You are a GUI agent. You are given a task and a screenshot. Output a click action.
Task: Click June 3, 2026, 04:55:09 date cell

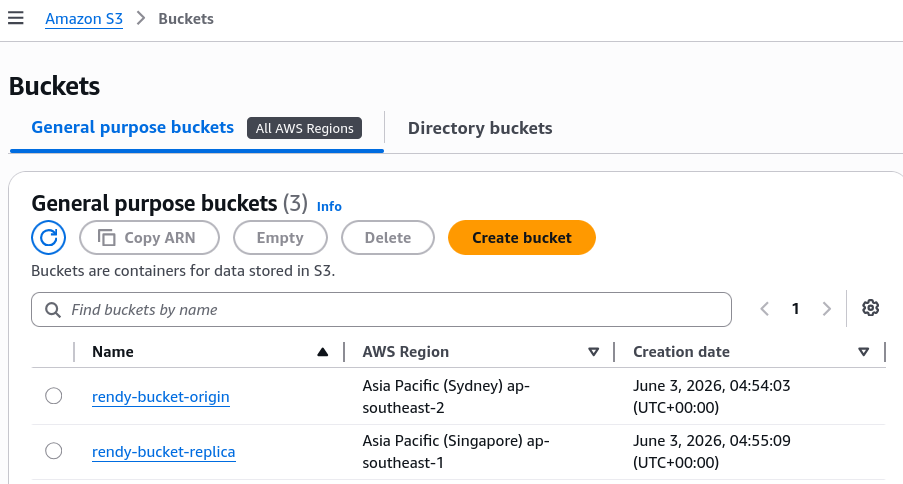coord(711,451)
